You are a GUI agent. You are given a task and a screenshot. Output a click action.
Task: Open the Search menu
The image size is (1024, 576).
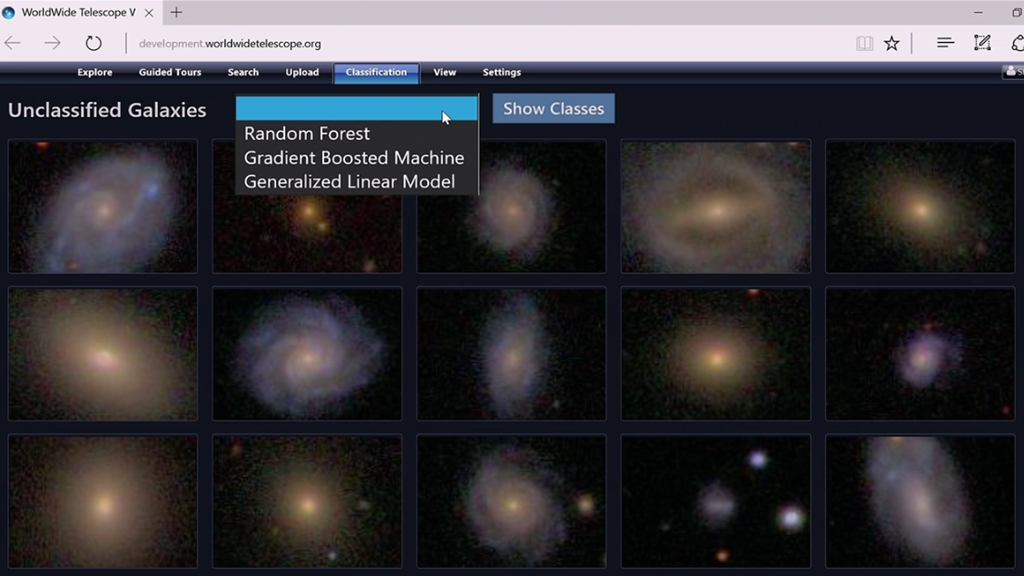click(243, 72)
